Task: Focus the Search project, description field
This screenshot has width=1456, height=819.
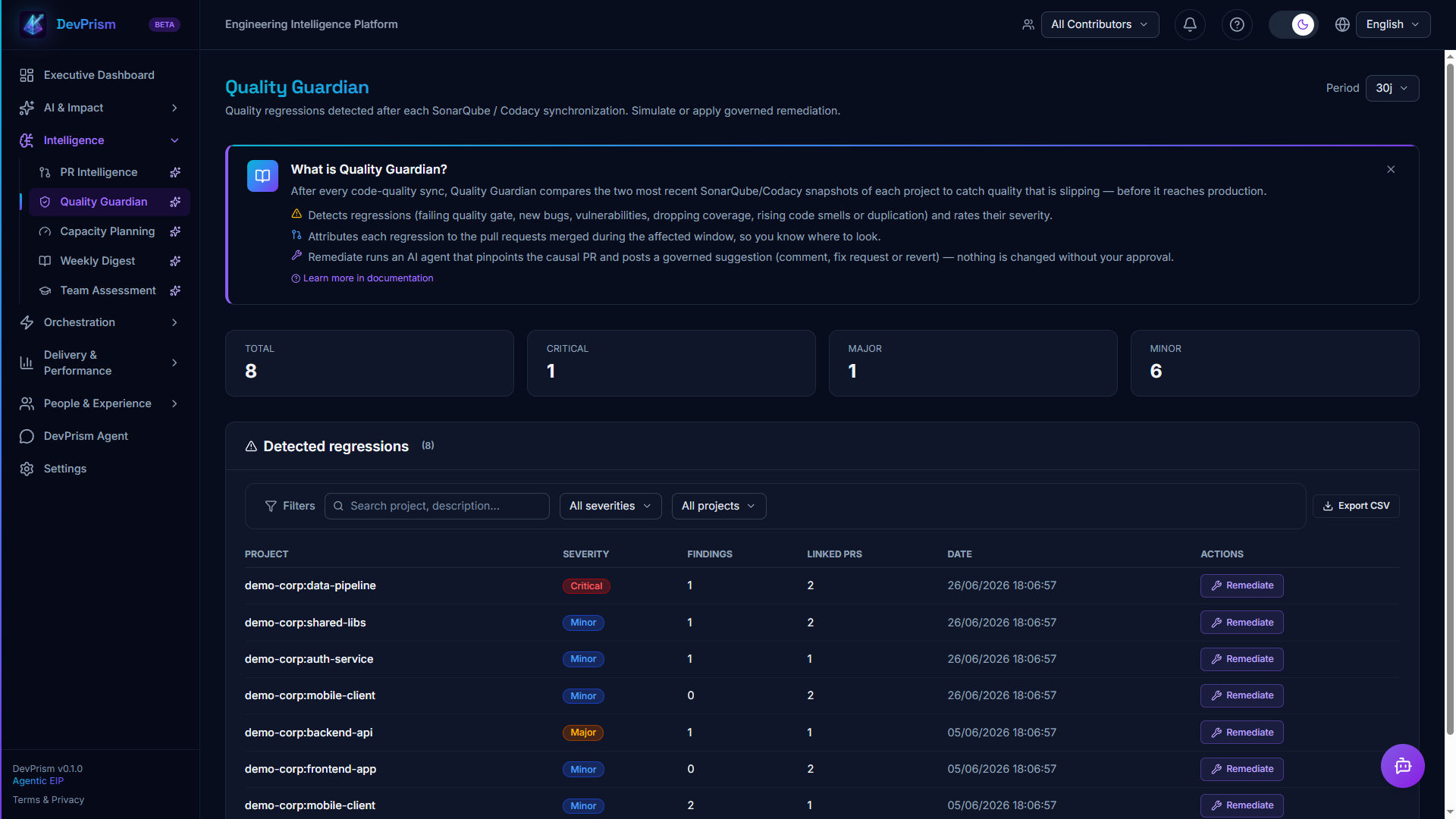Action: 437,506
